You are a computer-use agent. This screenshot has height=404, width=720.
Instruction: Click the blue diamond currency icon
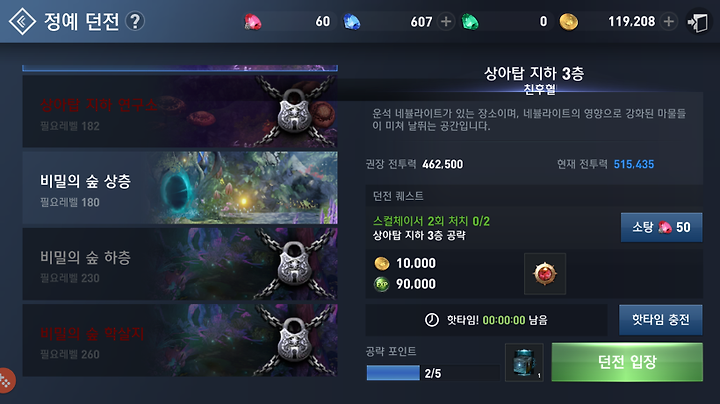pos(352,22)
